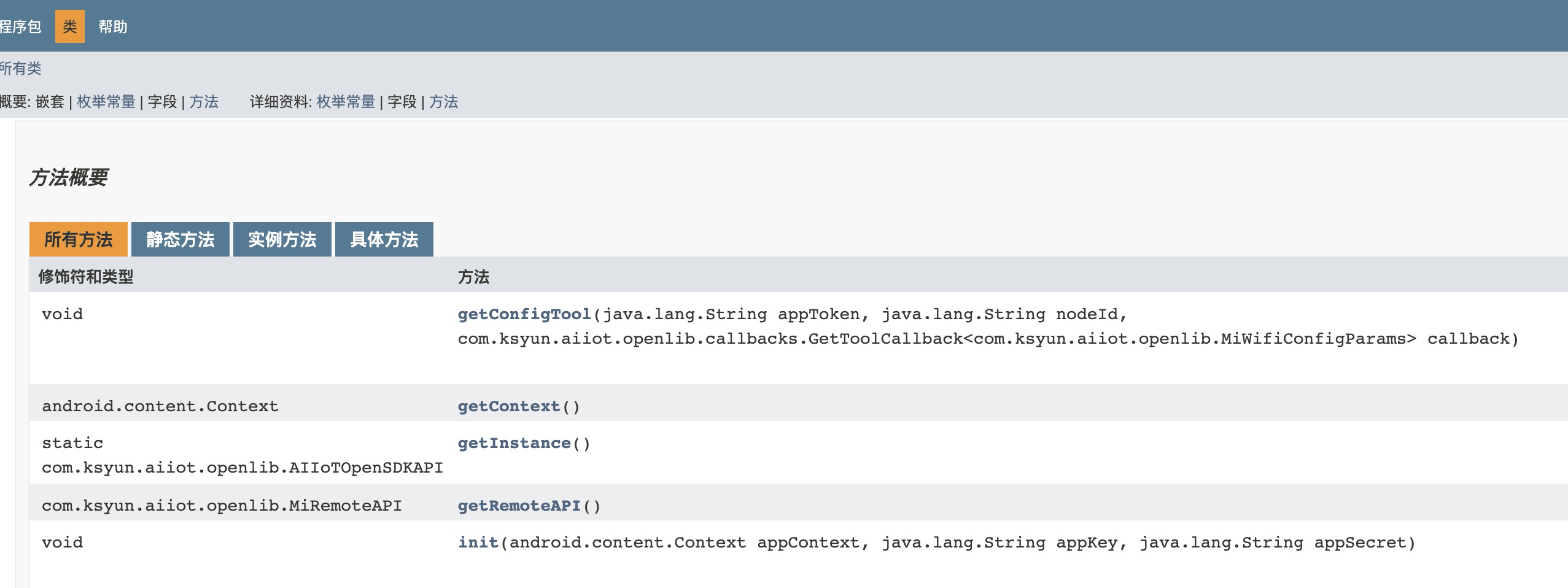Click the static com.ksyun.aiiot.openlib.AIIoTOpenSDKAPI return type
Viewport: 1568px width, 588px height.
pyautogui.click(x=243, y=455)
